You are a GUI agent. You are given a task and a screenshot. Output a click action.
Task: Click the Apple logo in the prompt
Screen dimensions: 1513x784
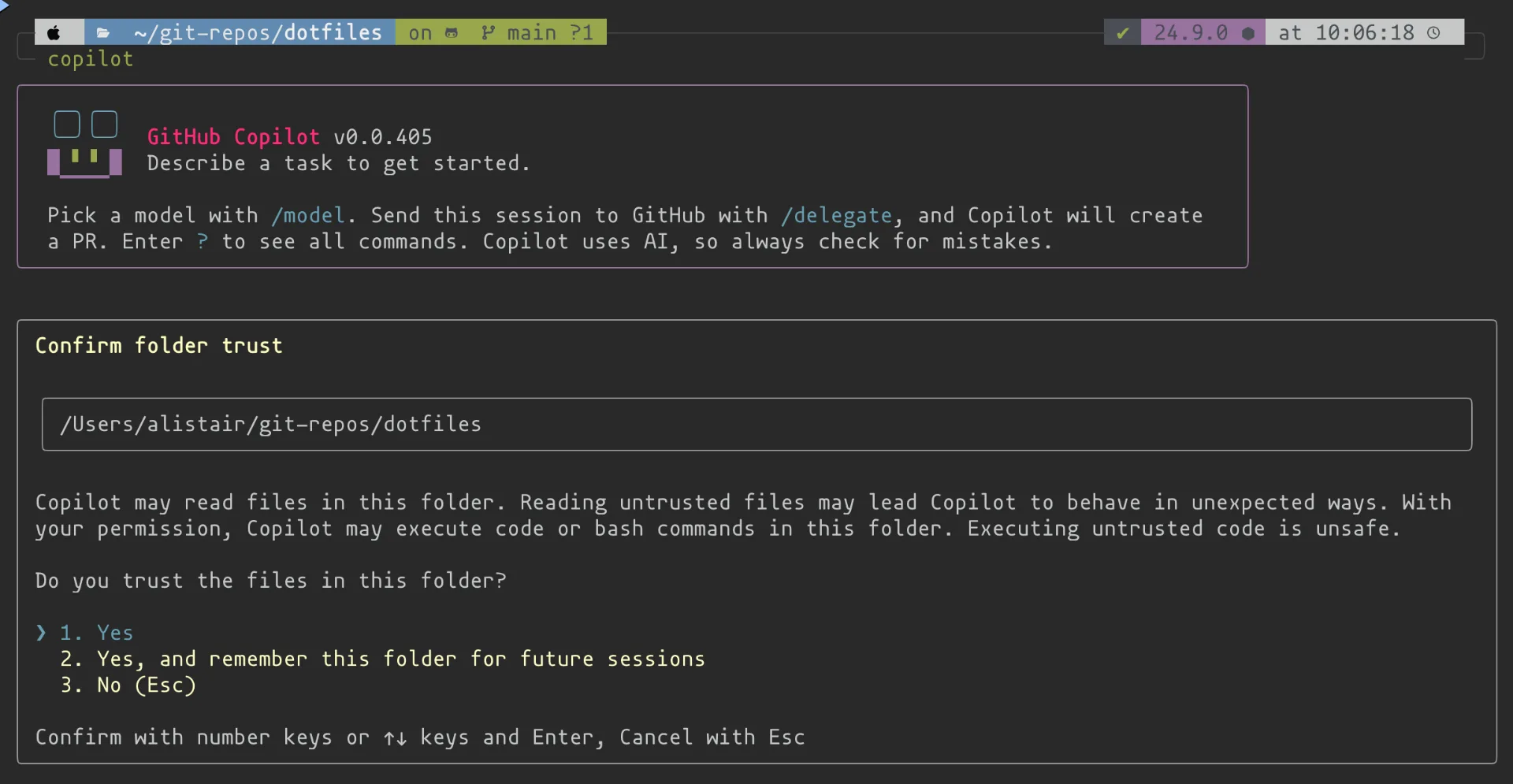53,32
